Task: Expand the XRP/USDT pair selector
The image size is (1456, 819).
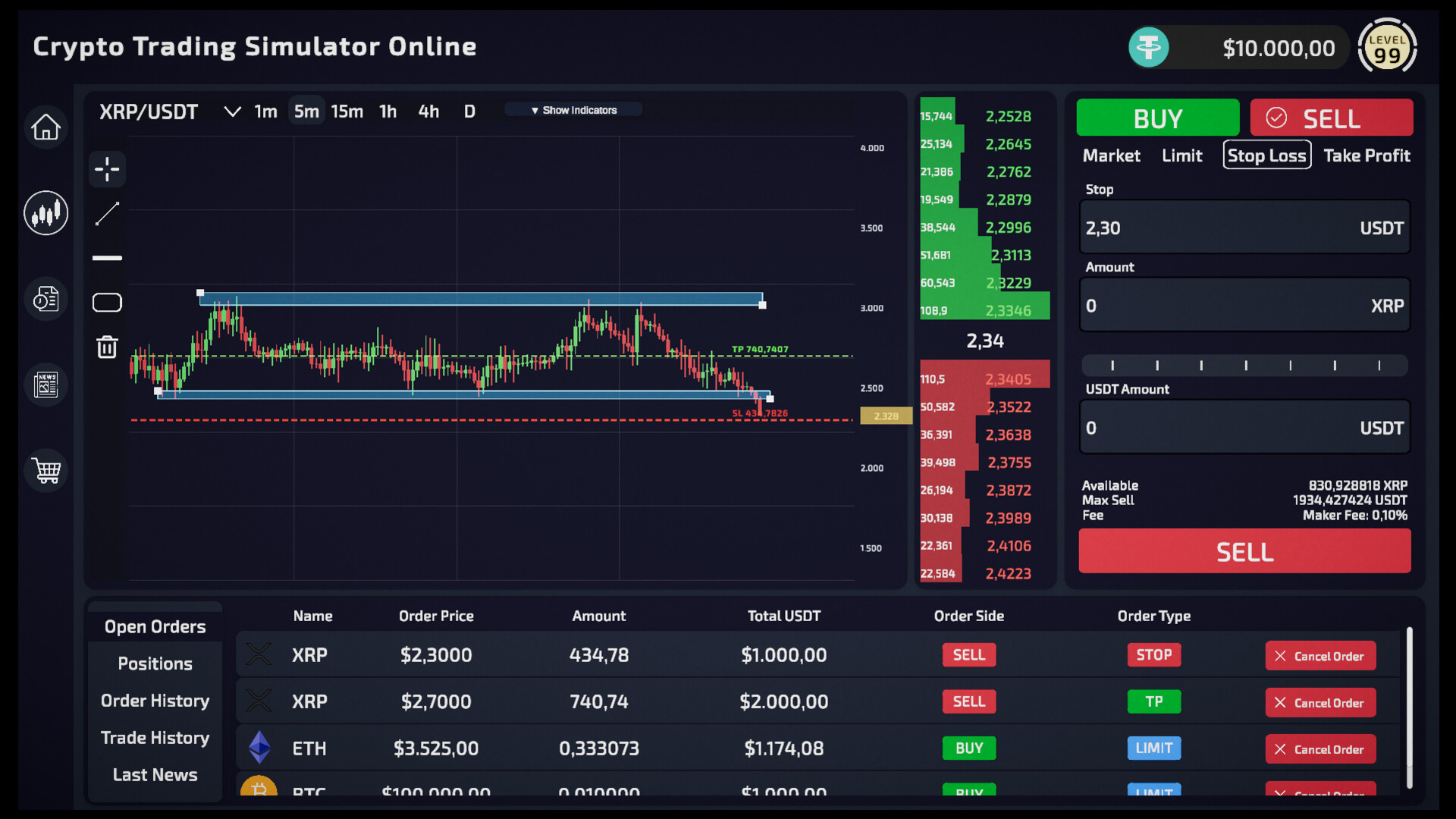Action: 232,111
